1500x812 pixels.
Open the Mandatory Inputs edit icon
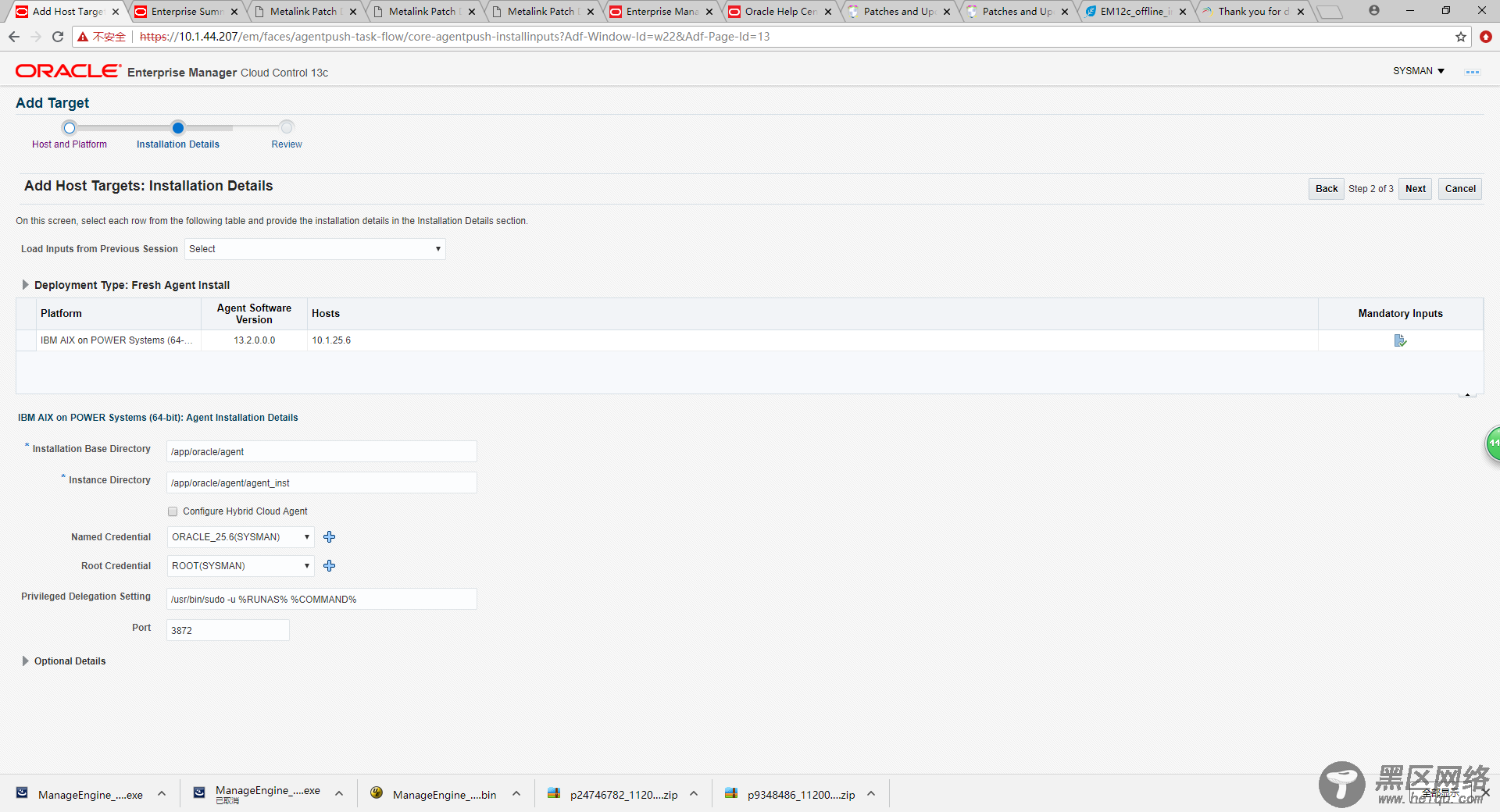[1400, 340]
